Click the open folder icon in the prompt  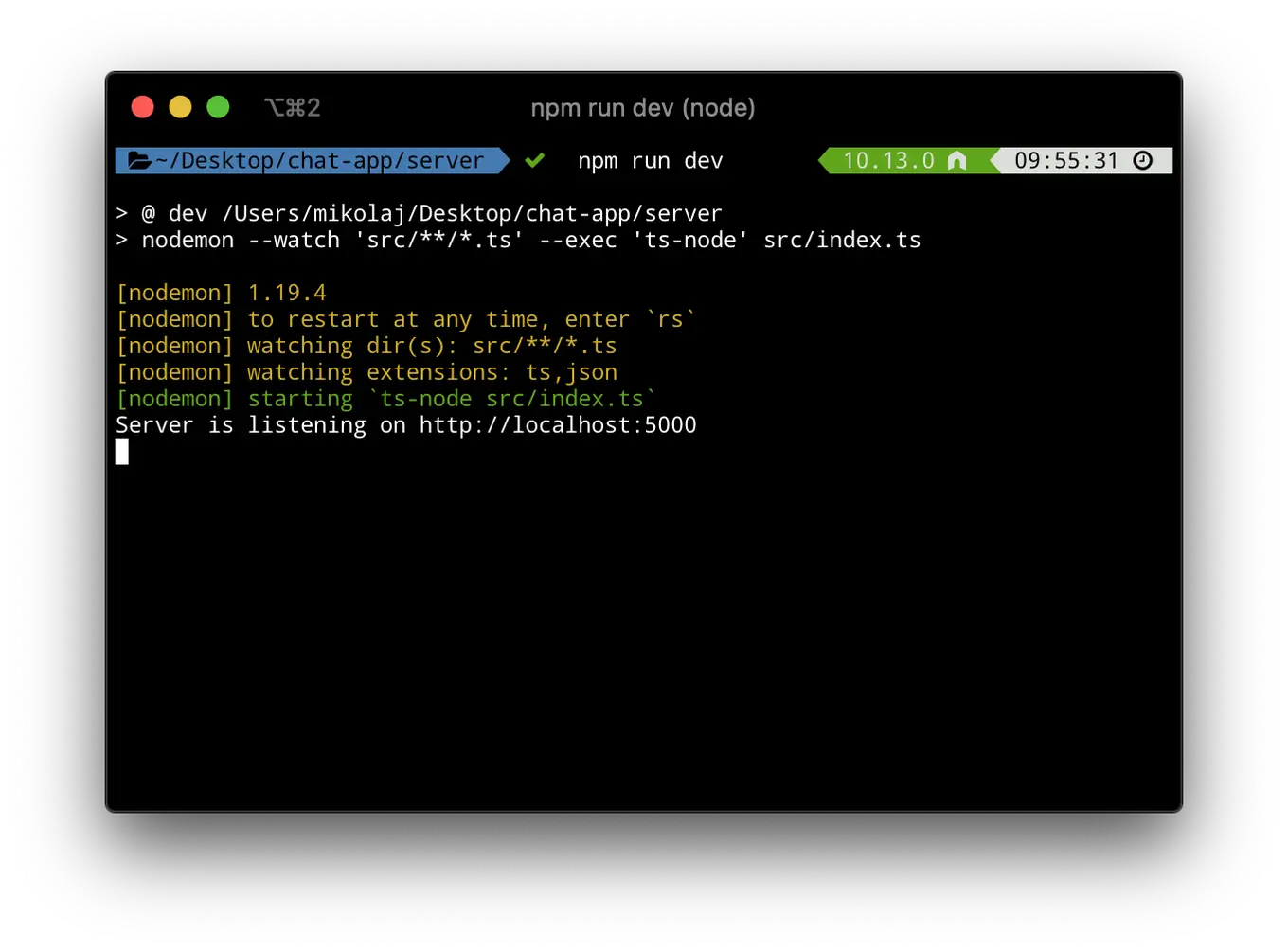[138, 160]
